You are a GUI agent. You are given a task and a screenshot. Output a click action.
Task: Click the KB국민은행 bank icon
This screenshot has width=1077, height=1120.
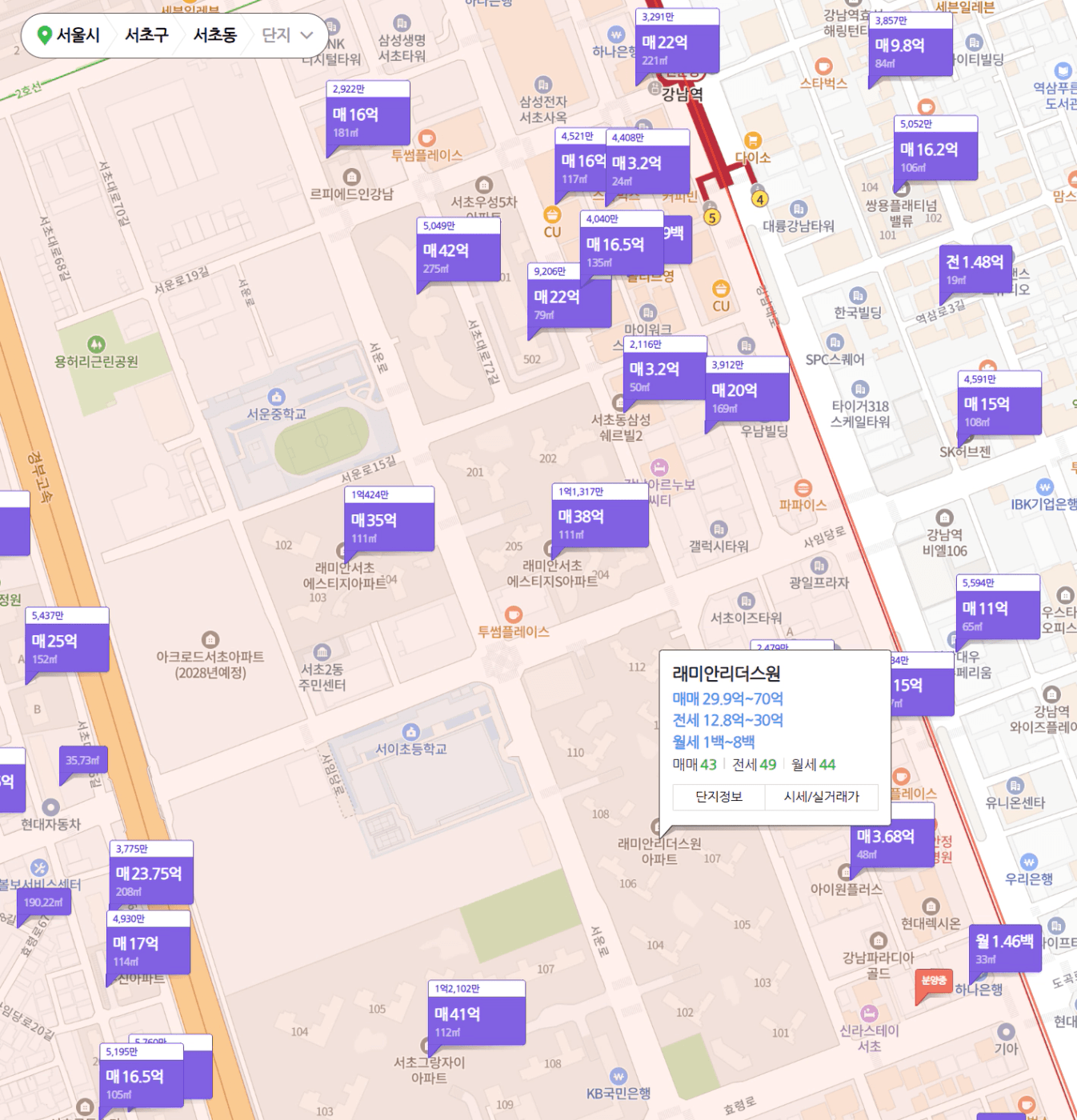point(619,1076)
